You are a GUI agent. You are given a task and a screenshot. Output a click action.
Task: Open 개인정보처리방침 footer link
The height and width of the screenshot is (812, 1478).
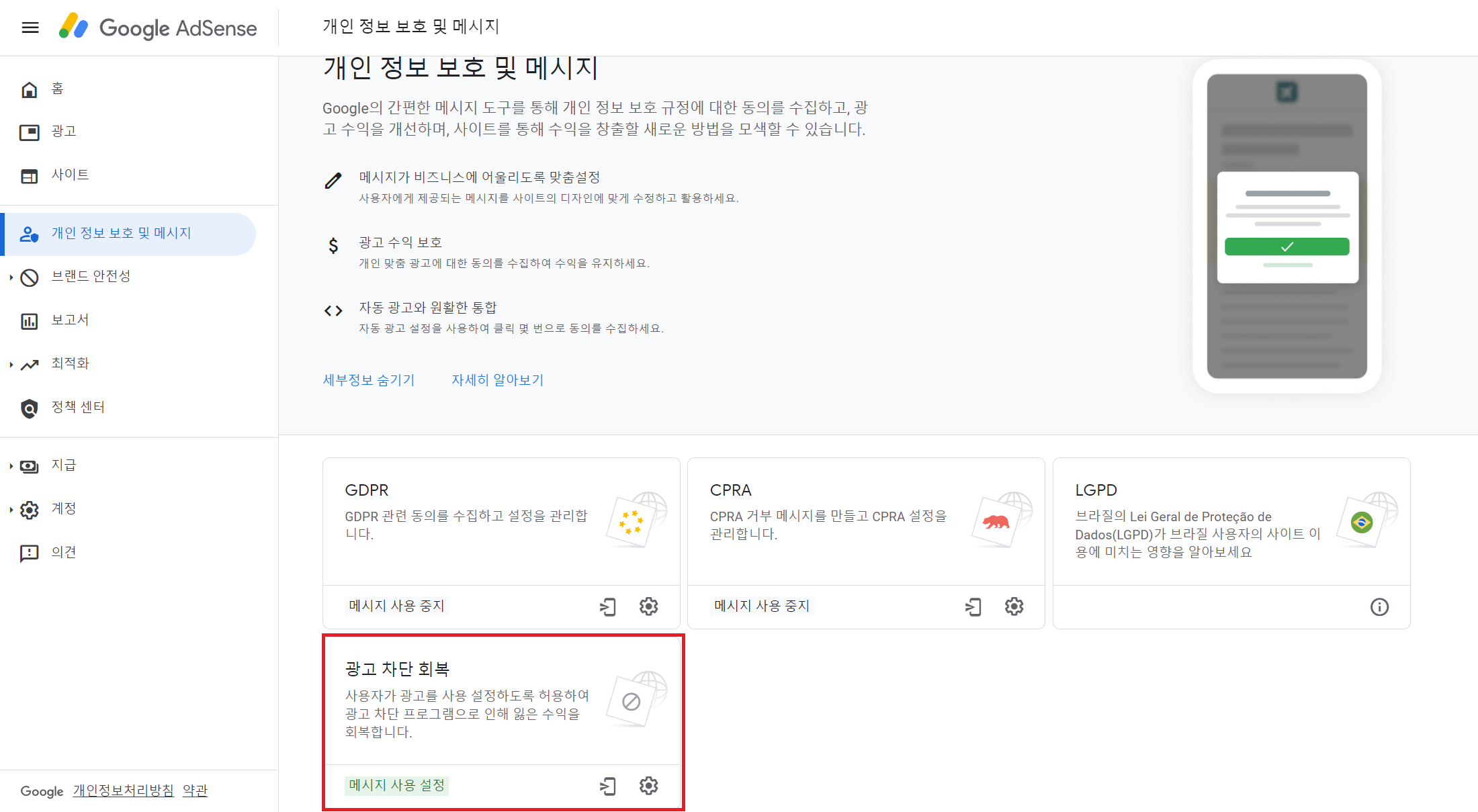pos(123,791)
